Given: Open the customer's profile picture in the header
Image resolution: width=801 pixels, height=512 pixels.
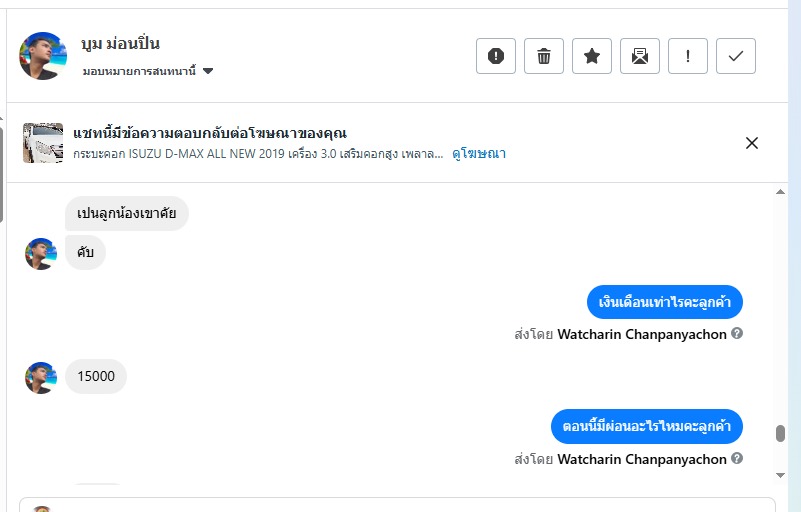Looking at the screenshot, I should click(43, 56).
